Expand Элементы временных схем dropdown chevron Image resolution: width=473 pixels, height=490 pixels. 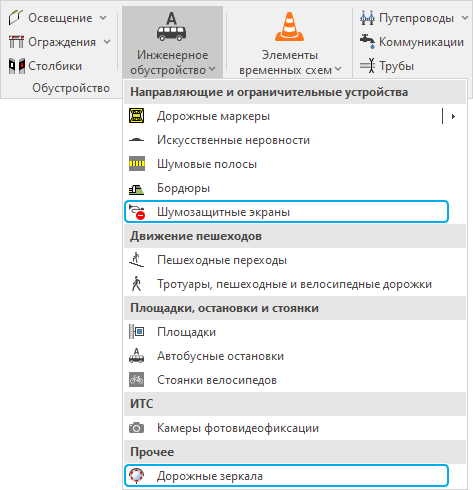[x=338, y=69]
